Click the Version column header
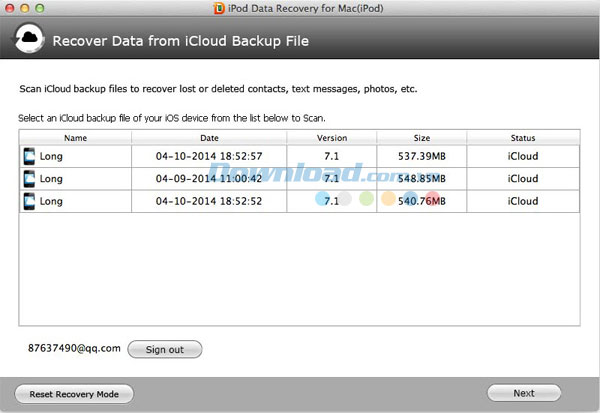Image resolution: width=600 pixels, height=413 pixels. (x=332, y=138)
